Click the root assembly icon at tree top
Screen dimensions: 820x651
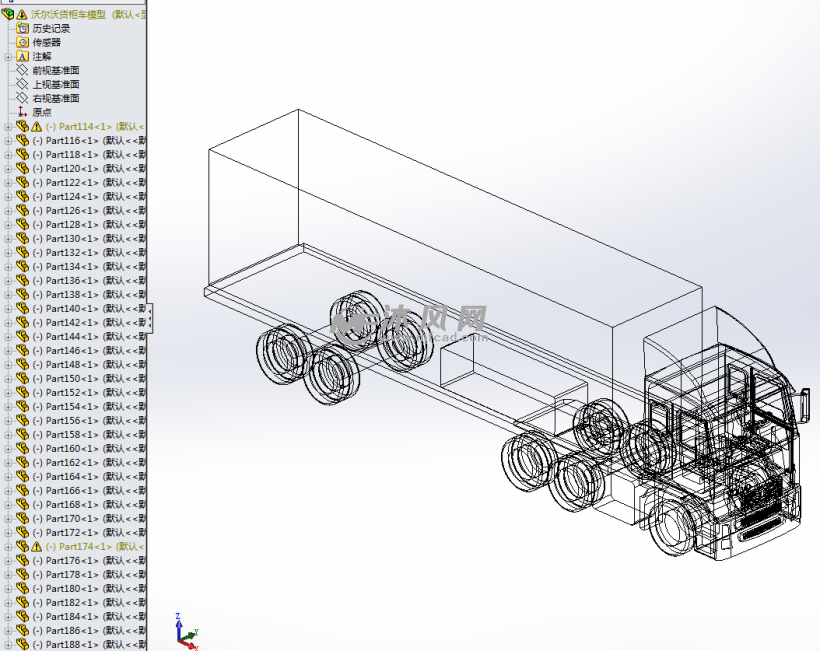tap(8, 14)
